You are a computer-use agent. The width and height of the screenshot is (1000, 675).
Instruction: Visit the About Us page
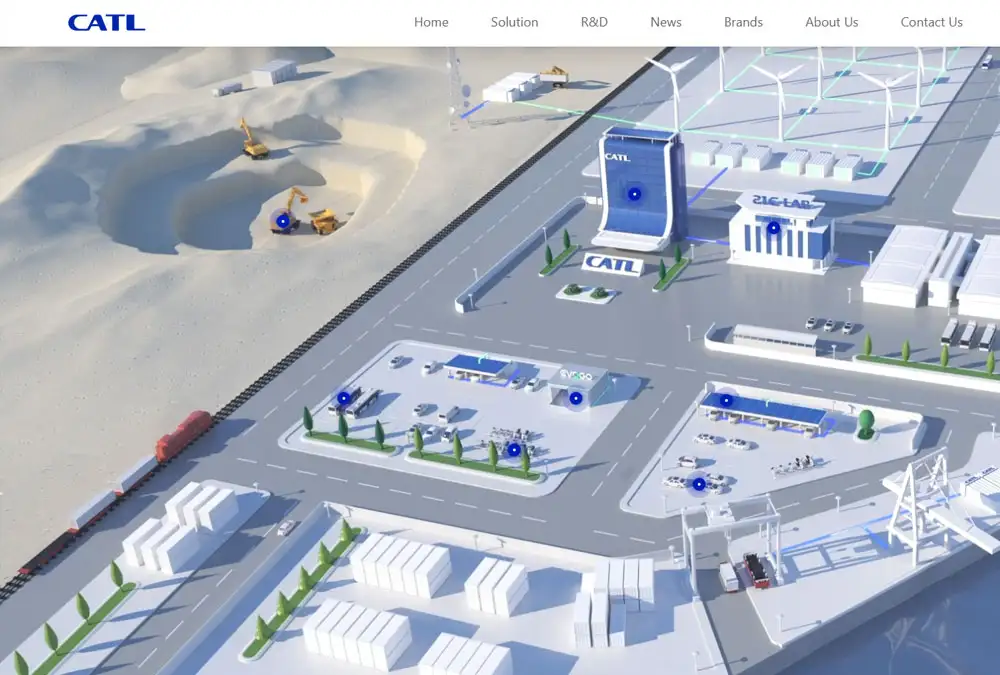pyautogui.click(x=832, y=22)
